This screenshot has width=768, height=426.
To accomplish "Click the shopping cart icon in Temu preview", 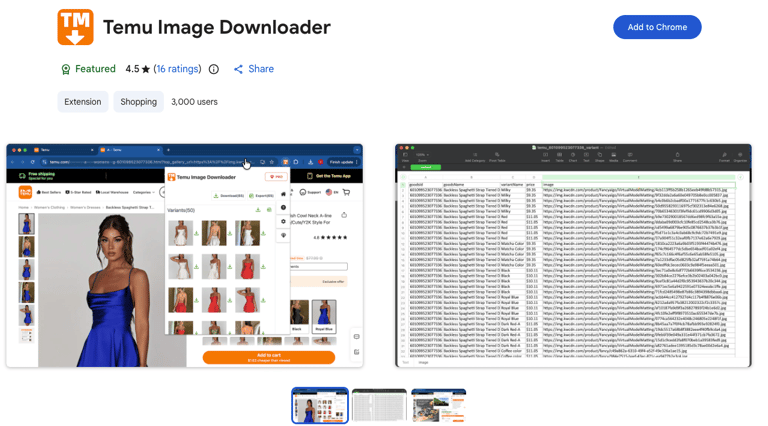I will 346,192.
